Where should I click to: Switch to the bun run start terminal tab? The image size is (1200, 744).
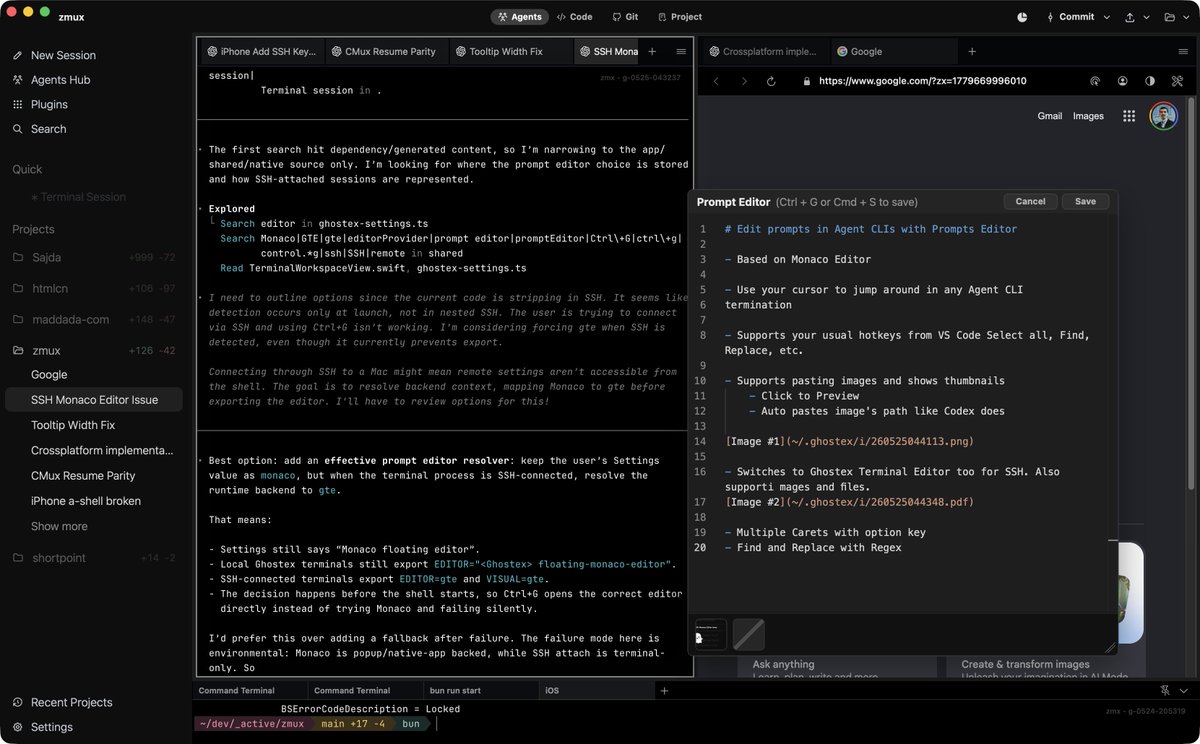(480, 690)
